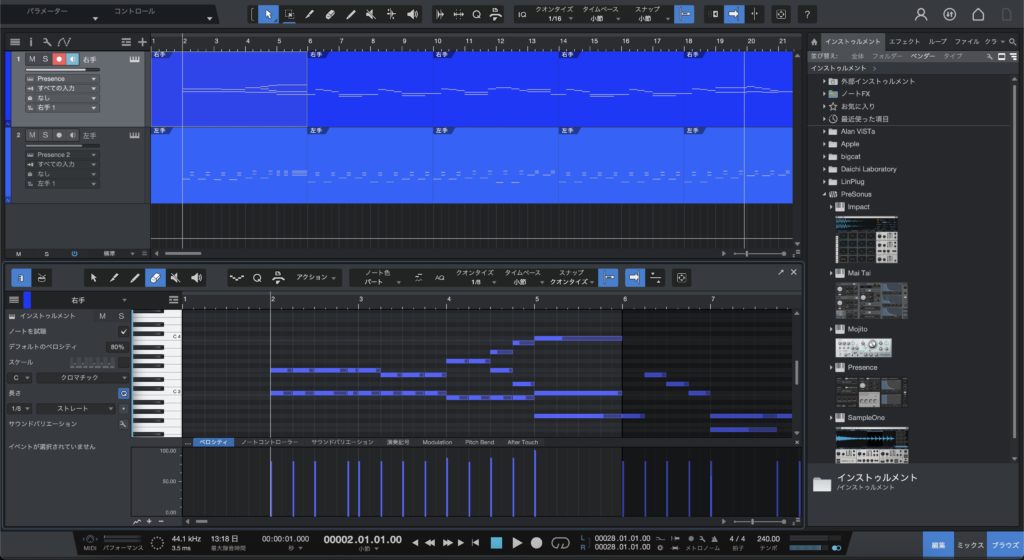Open the Modulation automation lane tab
This screenshot has width=1024, height=560.
[437, 441]
